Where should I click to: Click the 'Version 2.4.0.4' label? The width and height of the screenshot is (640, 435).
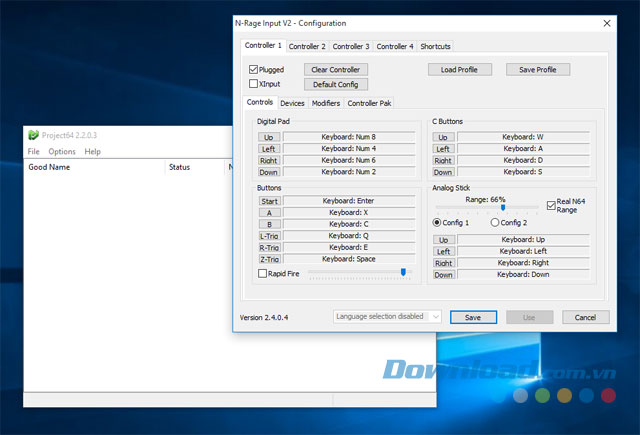(264, 317)
